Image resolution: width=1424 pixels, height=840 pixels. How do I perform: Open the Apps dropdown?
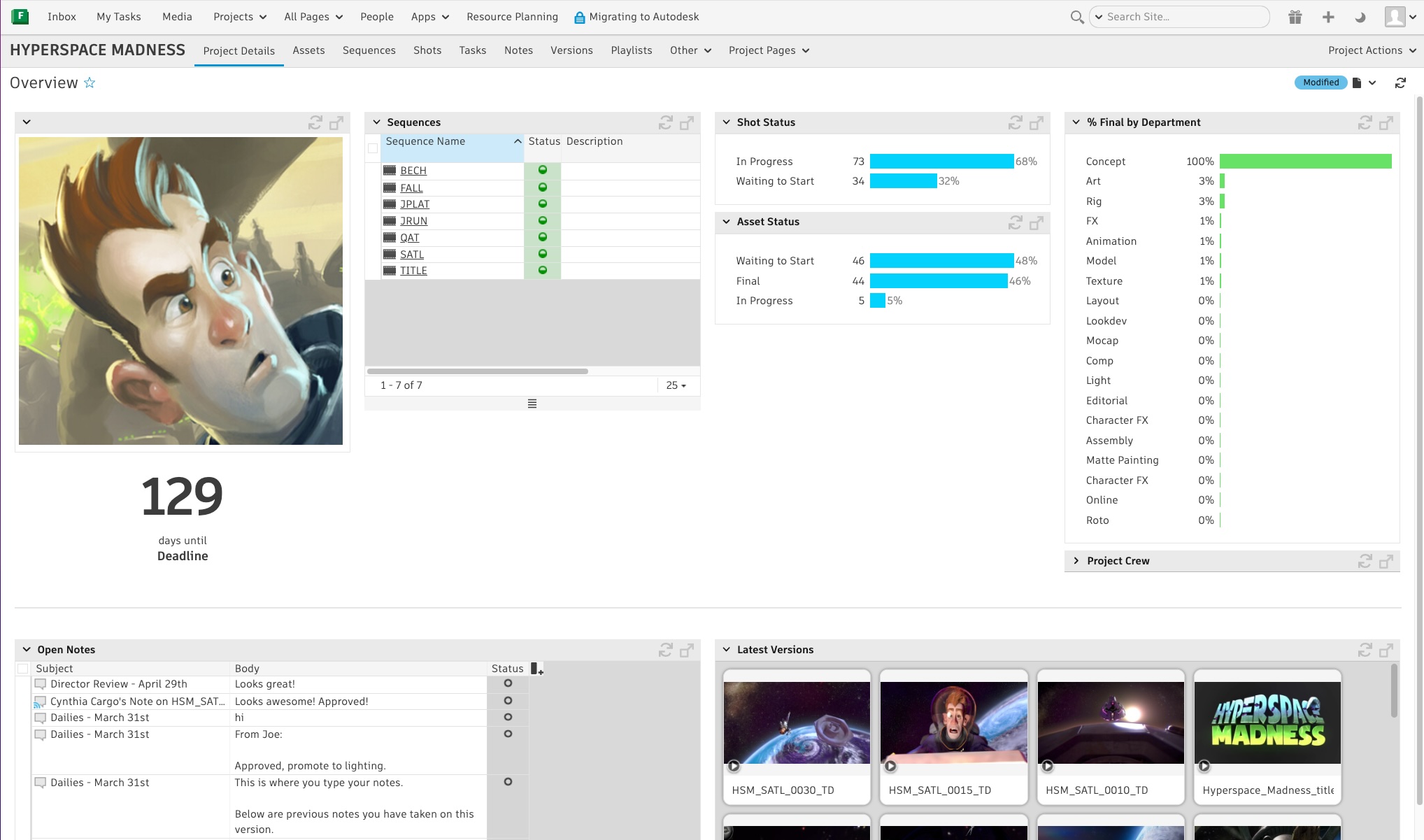point(430,17)
